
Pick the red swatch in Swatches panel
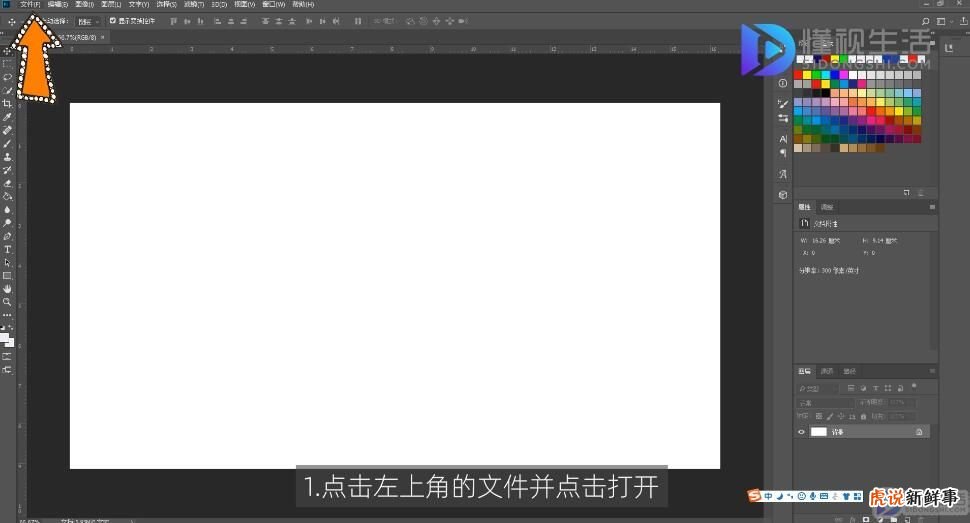(798, 75)
